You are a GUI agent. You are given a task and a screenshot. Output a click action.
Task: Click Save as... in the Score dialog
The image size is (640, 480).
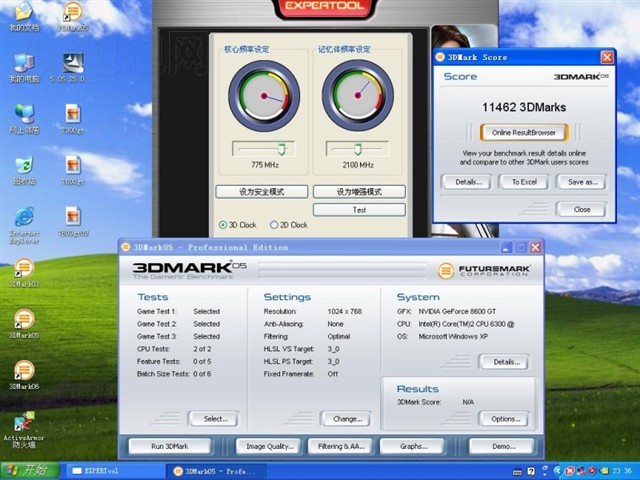click(583, 182)
